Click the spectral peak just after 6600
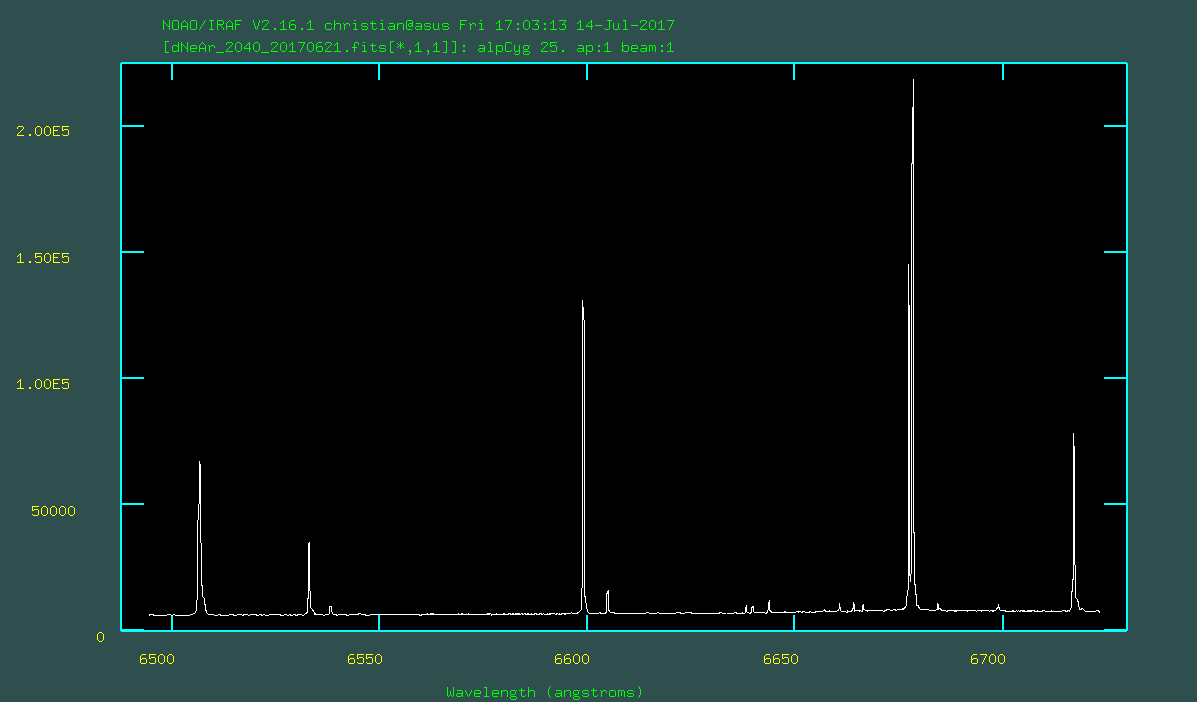The height and width of the screenshot is (702, 1197). [x=583, y=302]
